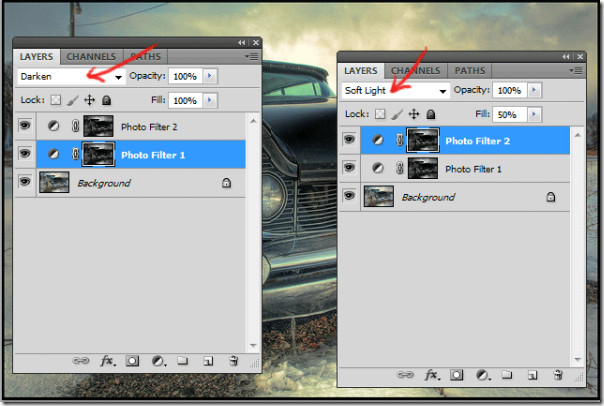Select Layers tab in right panel
This screenshot has height=406, width=604.
pos(361,71)
